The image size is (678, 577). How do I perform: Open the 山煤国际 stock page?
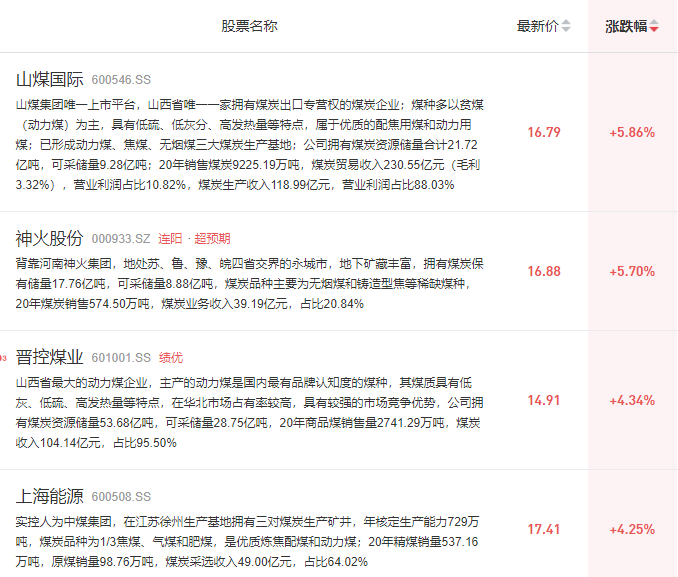49,79
